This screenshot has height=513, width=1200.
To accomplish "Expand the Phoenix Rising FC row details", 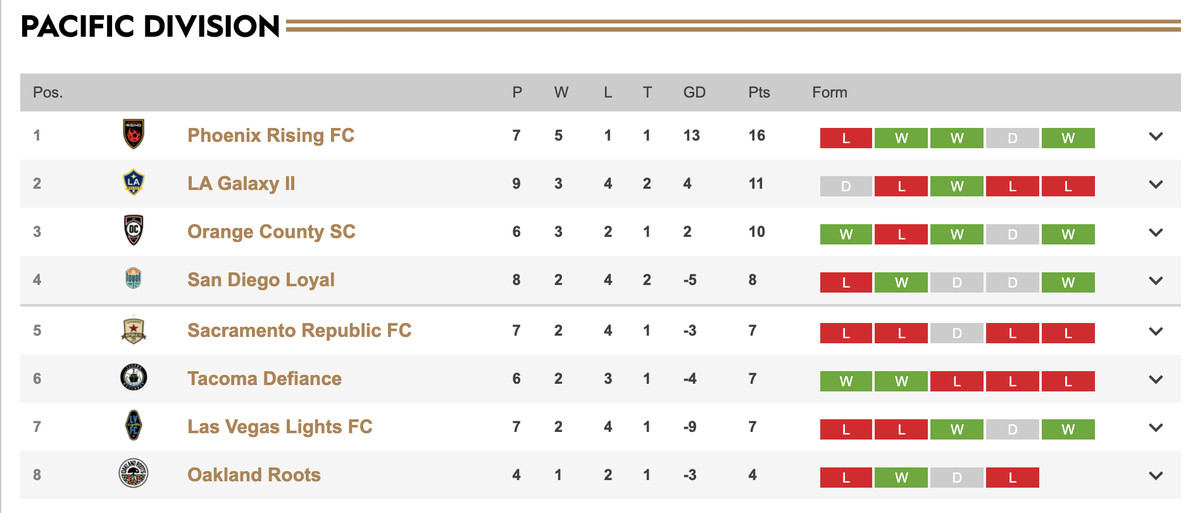I will [x=1156, y=136].
